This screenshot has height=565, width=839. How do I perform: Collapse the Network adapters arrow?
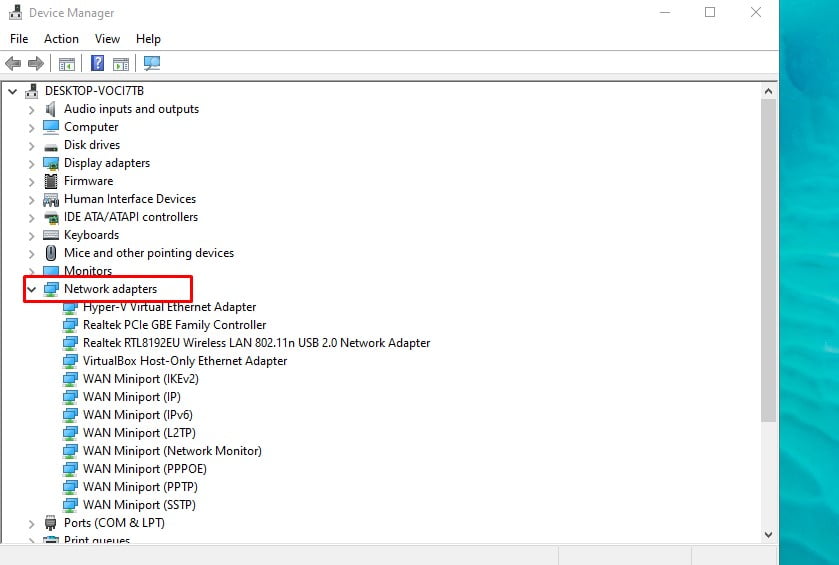coord(32,289)
